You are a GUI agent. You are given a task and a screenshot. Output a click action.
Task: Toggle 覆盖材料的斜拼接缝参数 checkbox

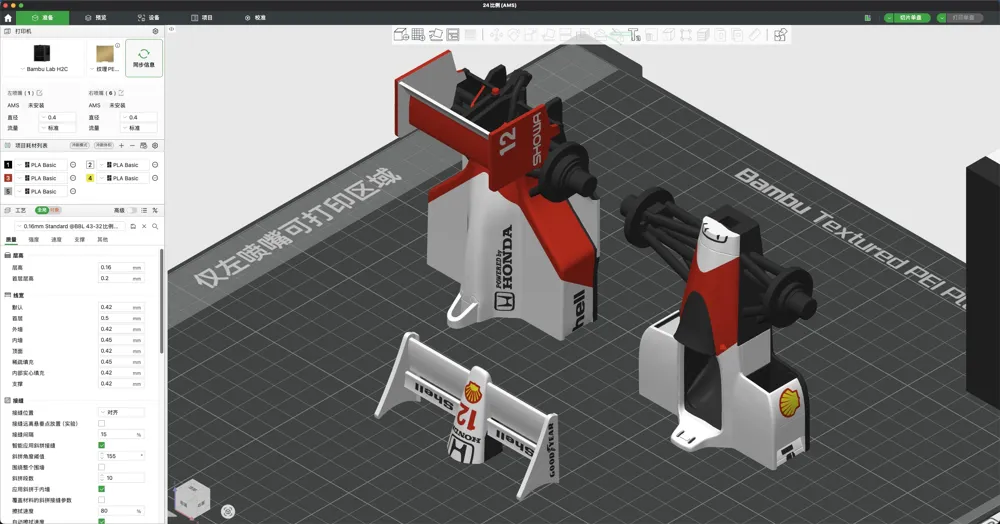pos(101,500)
